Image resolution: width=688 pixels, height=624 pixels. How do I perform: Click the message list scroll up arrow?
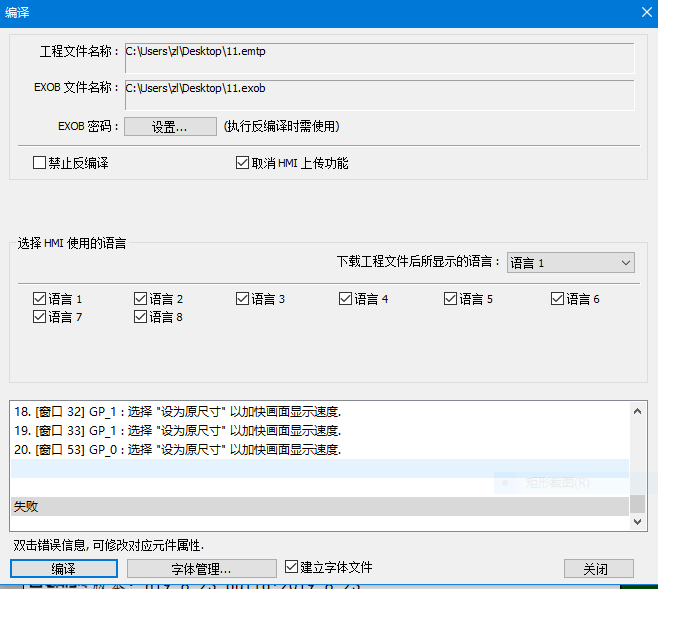(639, 411)
